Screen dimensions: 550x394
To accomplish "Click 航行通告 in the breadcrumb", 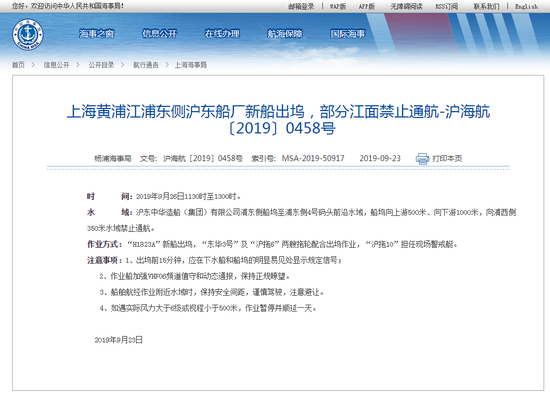I will [x=146, y=65].
